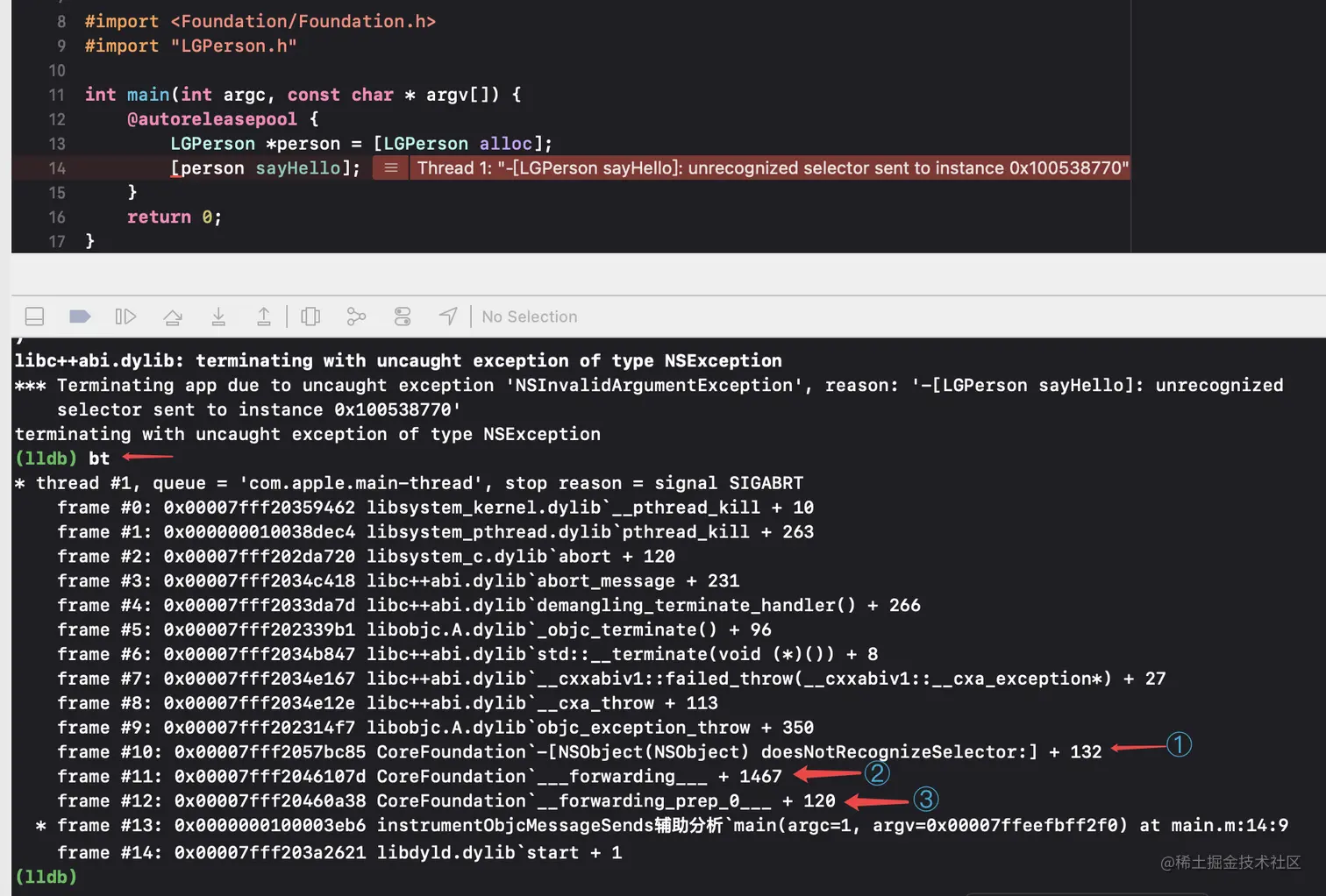Viewport: 1326px width, 896px height.
Task: Click line number 14 in gutter
Action: 57,168
